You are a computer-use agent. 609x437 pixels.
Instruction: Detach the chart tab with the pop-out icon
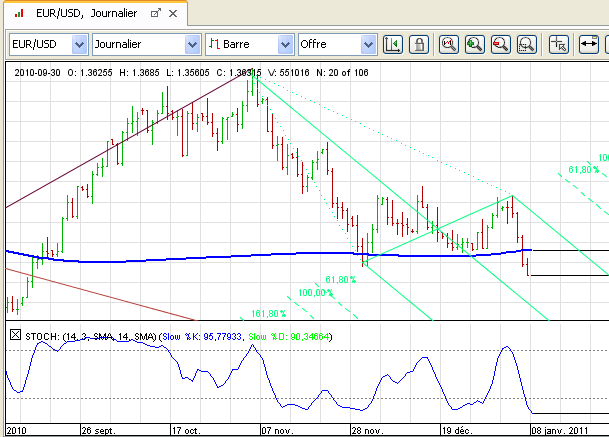(x=155, y=14)
